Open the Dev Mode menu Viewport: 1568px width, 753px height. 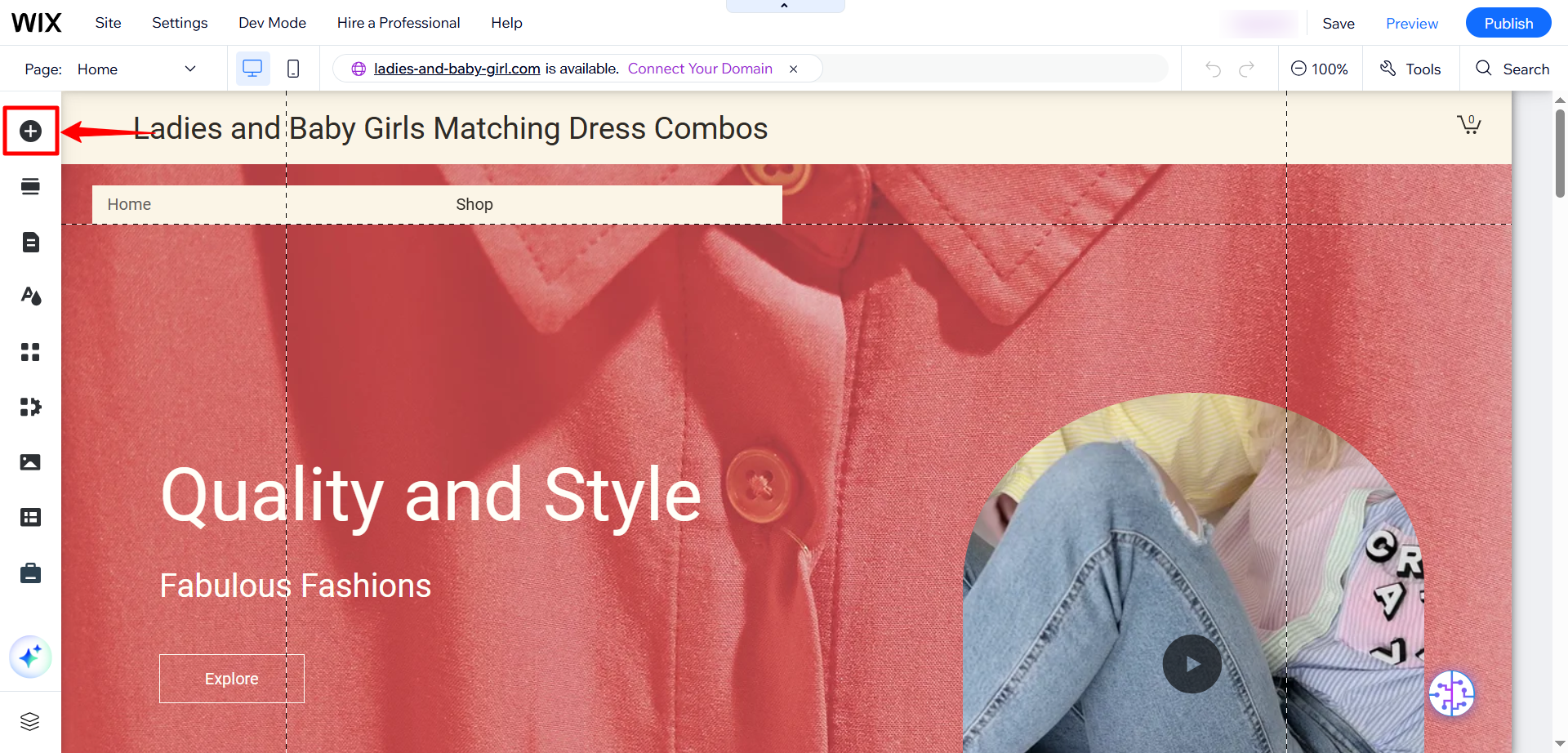click(272, 23)
